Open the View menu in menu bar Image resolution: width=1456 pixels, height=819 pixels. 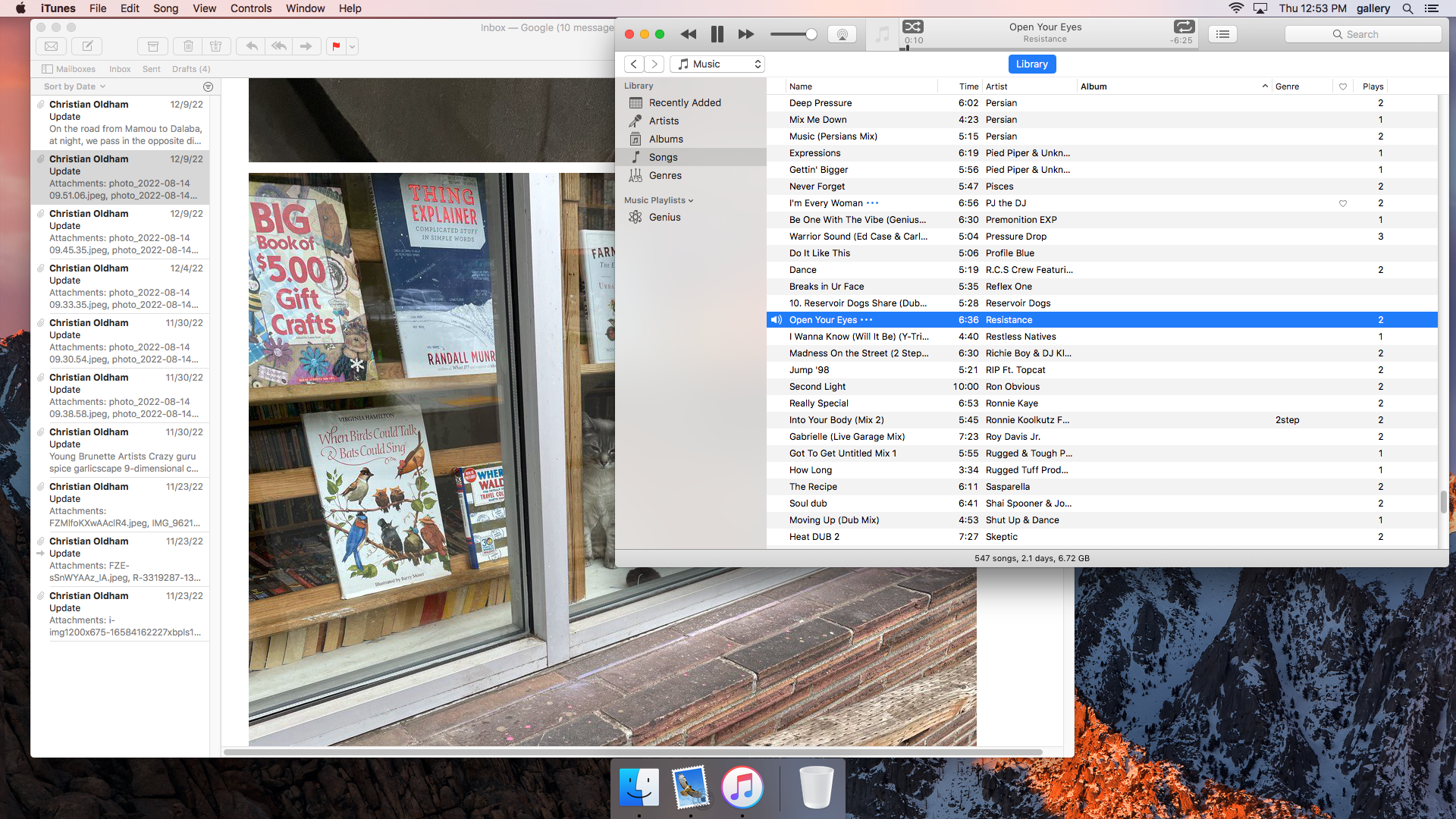(204, 8)
